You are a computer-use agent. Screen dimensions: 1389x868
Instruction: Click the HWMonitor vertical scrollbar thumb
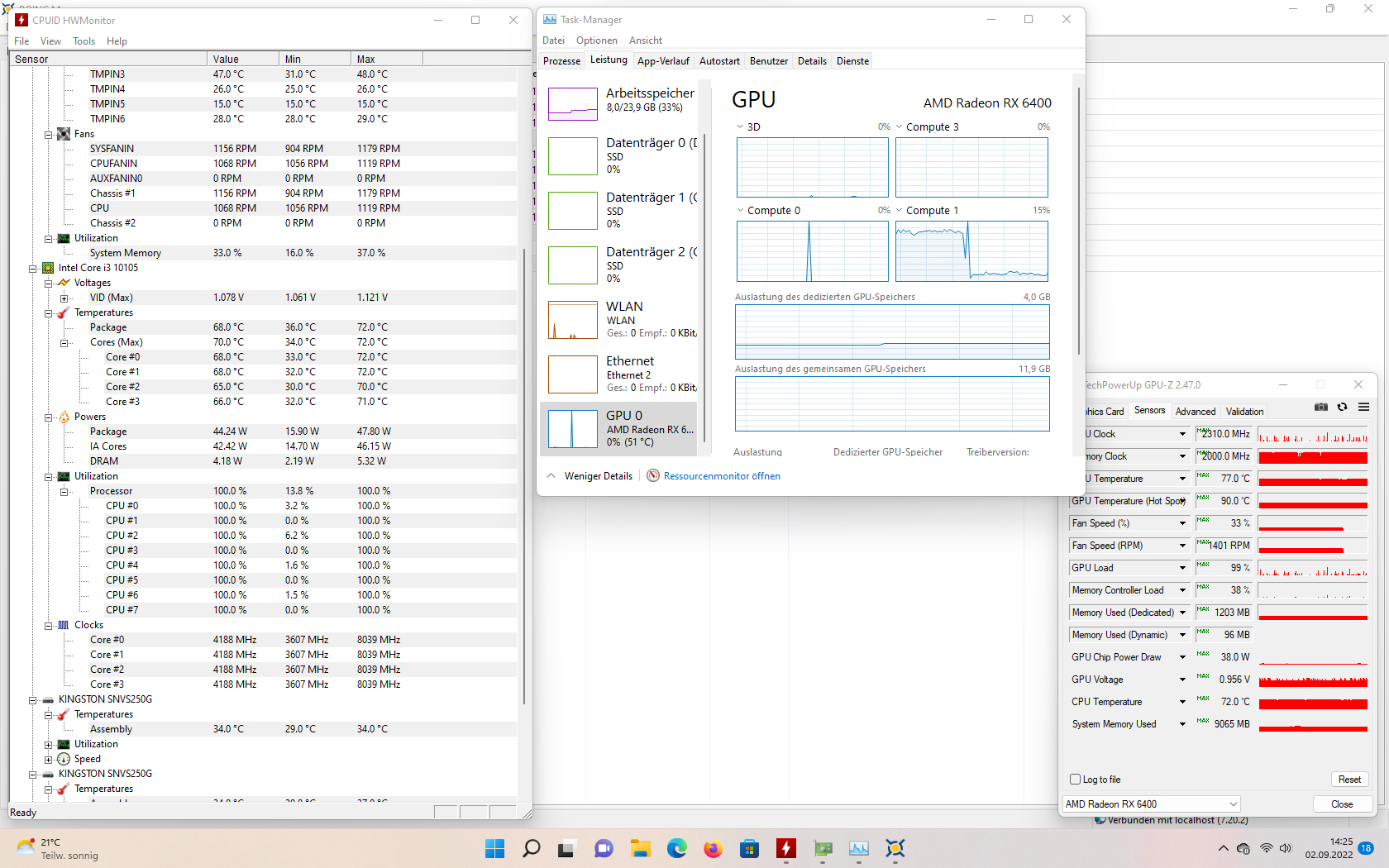pos(524,475)
